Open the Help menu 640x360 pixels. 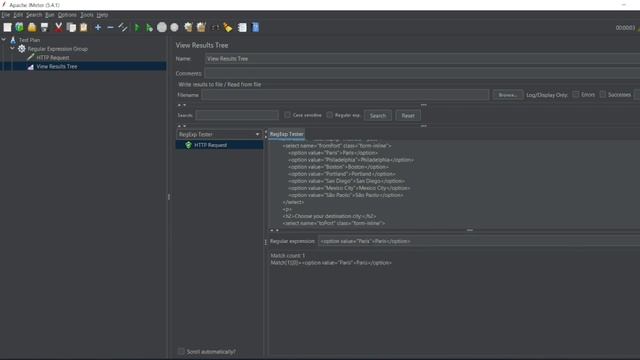[102, 15]
